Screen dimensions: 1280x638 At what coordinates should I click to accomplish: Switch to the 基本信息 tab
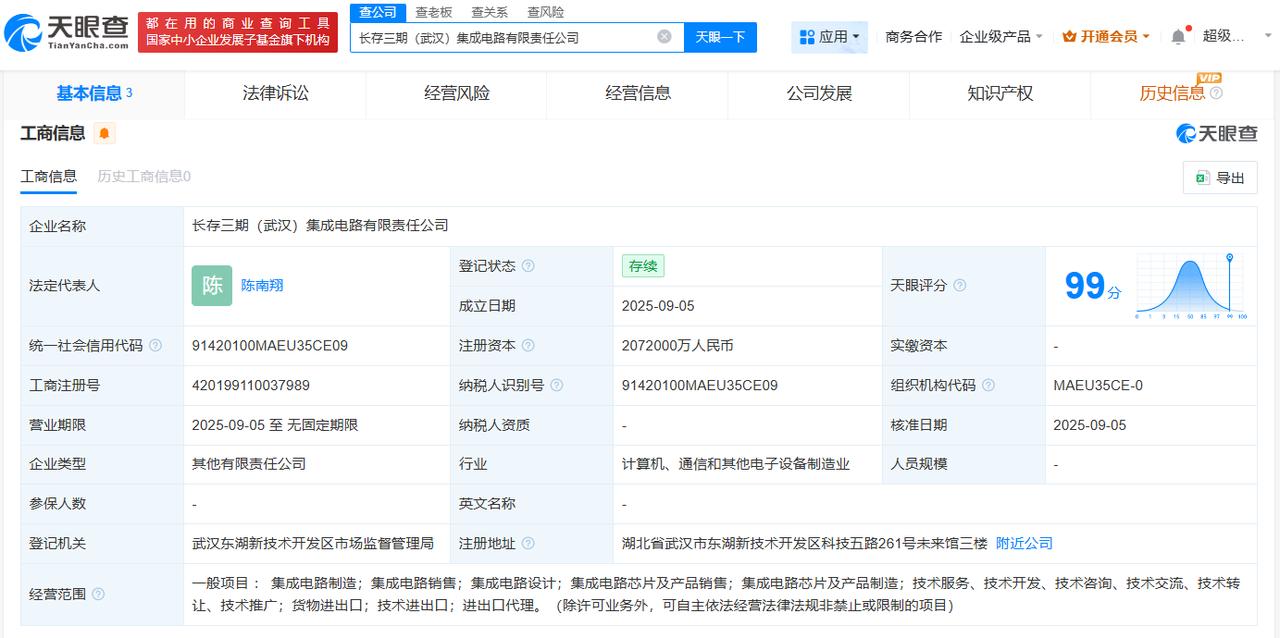pyautogui.click(x=94, y=93)
